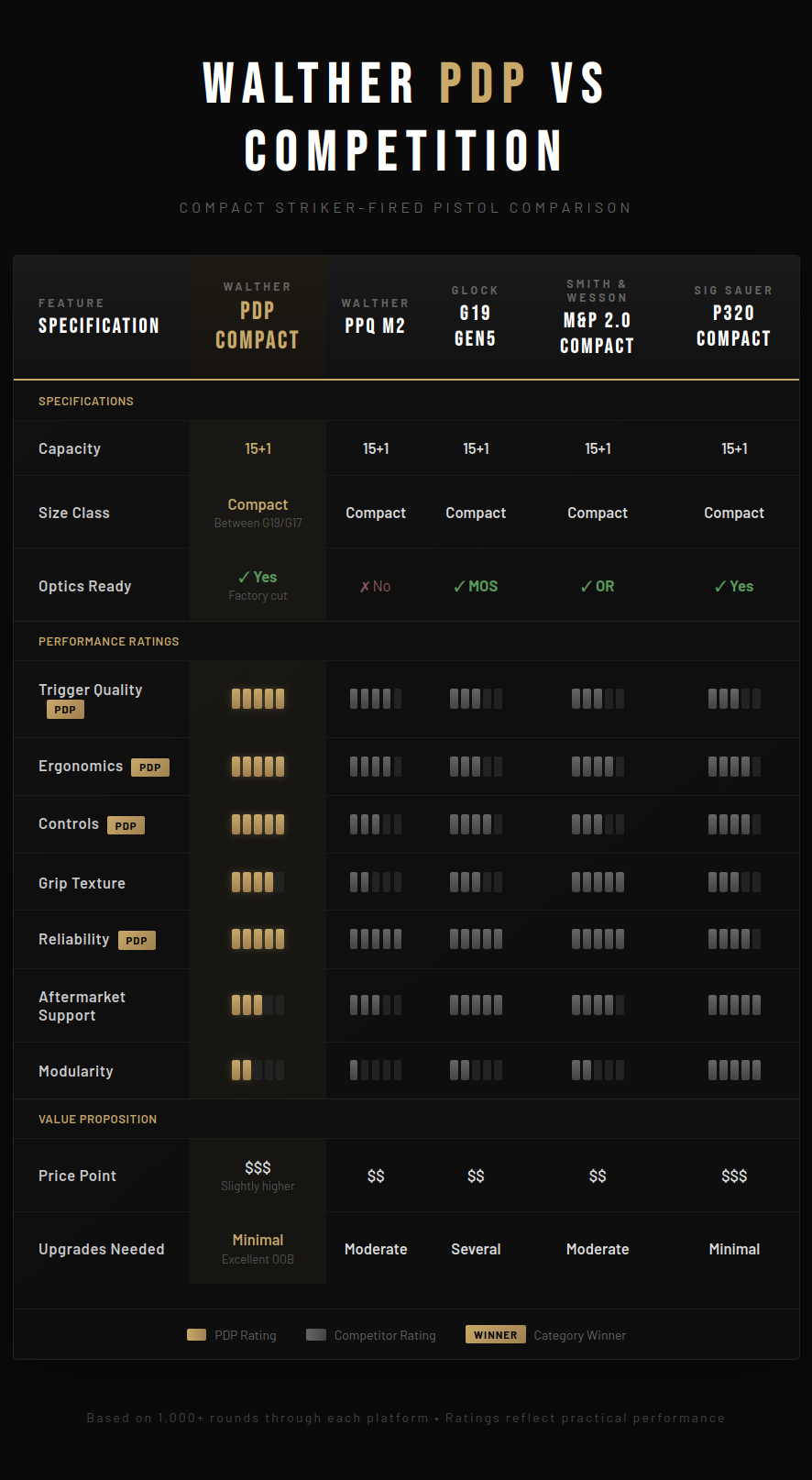Click the Walther PPQ M2 column header
812x1480 pixels.
376,316
